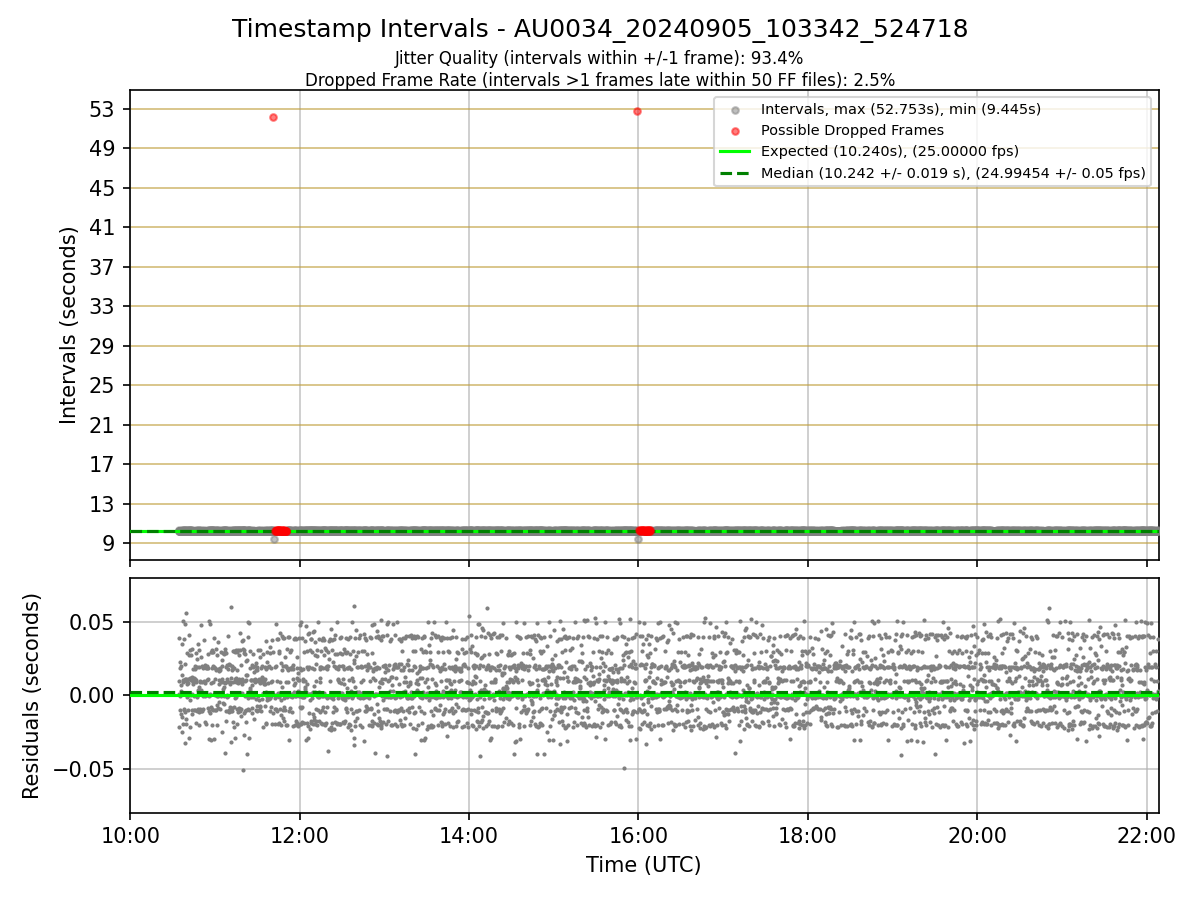Click the legend entry 'Expected (10.240s), (25.00000 fps)'

890,151
